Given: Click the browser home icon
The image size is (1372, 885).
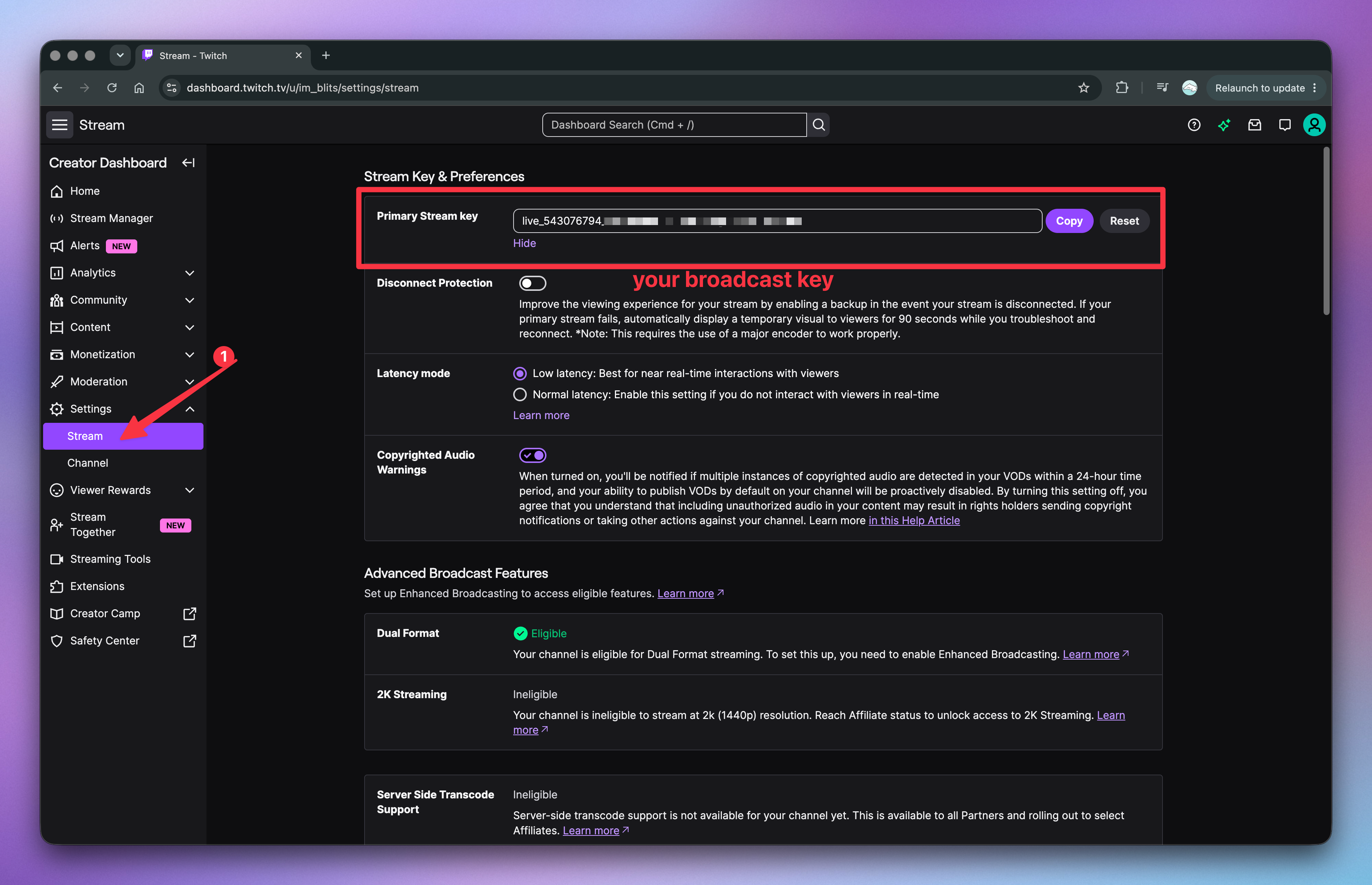Looking at the screenshot, I should 139,88.
